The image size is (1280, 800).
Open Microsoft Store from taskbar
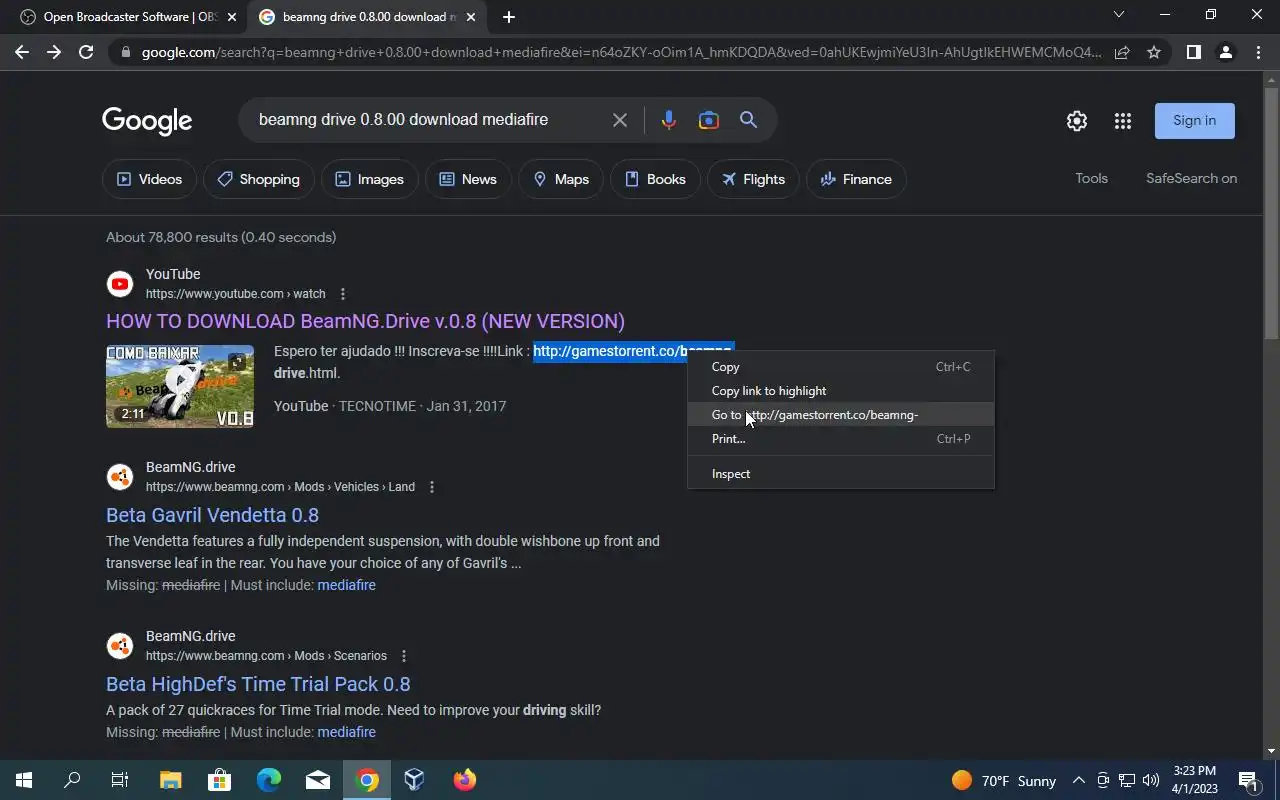click(219, 780)
